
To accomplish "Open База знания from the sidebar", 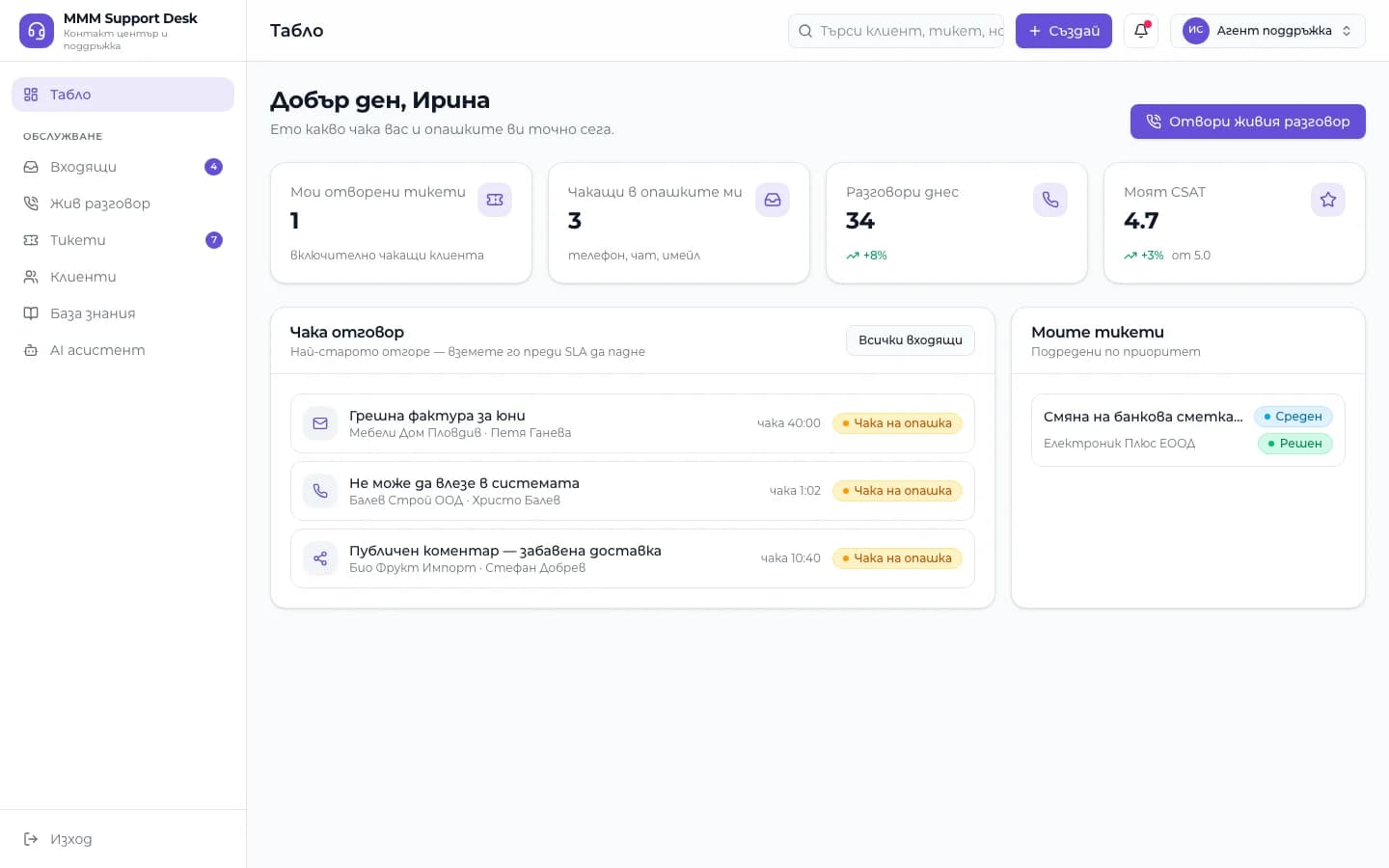I will pyautogui.click(x=123, y=313).
